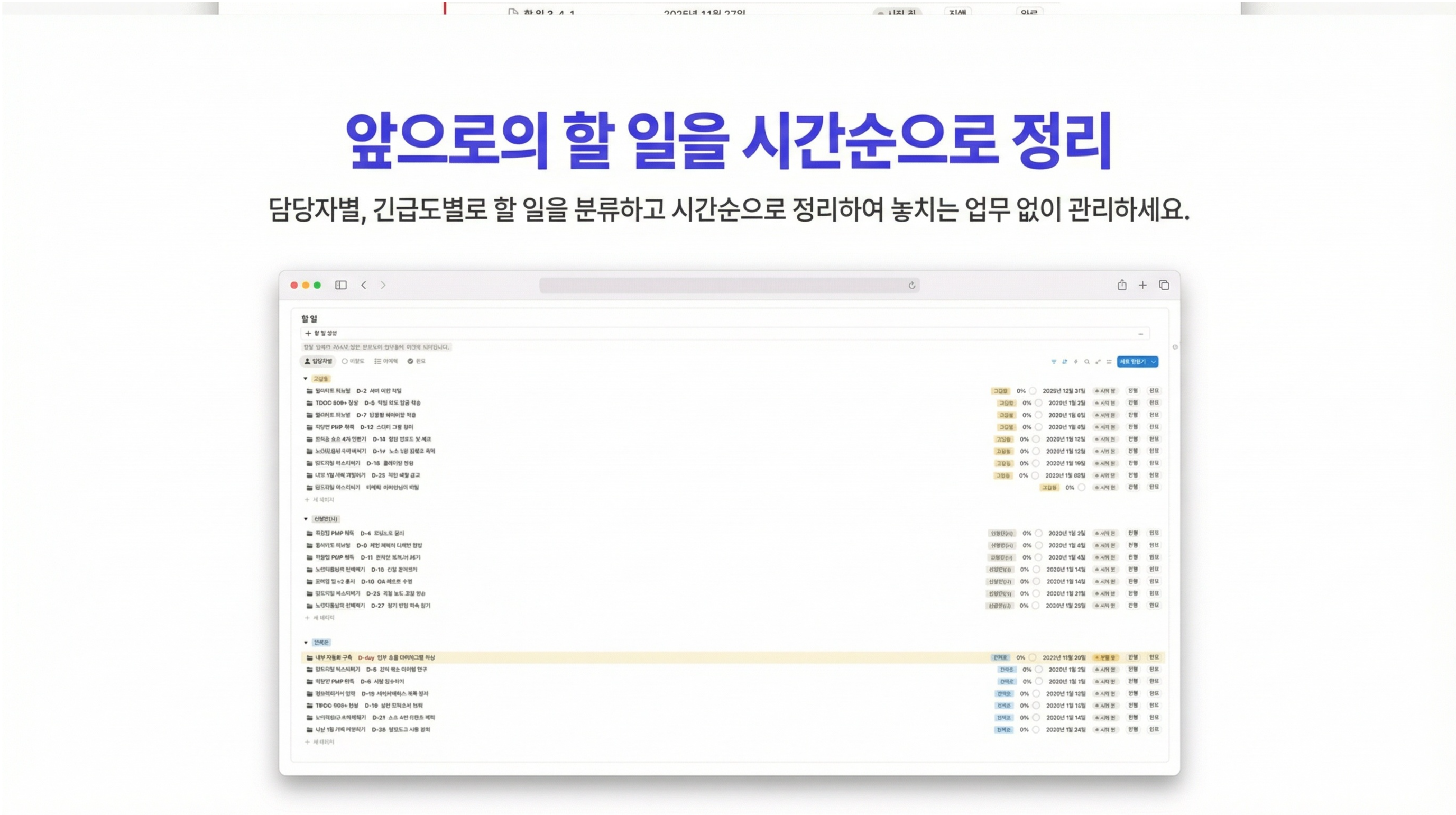Collapse the blue-tagged third group triangle
Screen dimensions: 1456x815
[306, 643]
